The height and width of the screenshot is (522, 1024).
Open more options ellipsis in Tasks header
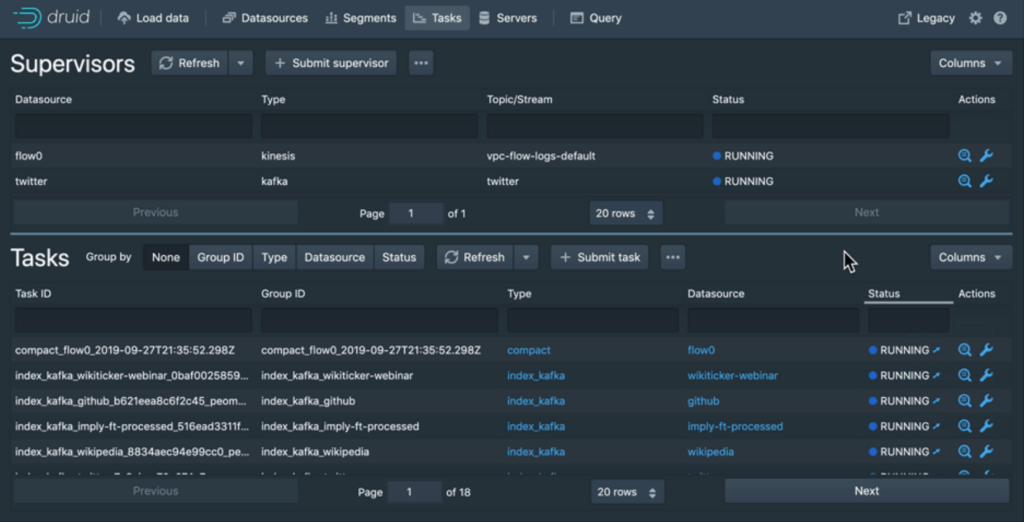[x=673, y=257]
